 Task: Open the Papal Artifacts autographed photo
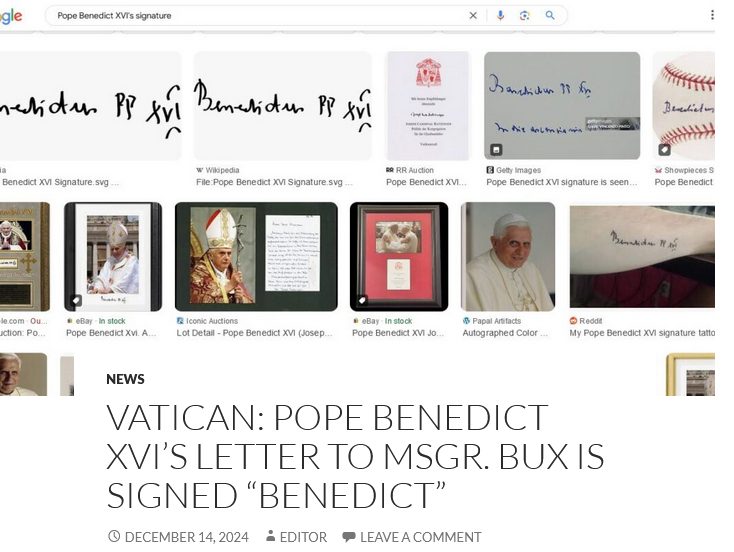[508, 257]
